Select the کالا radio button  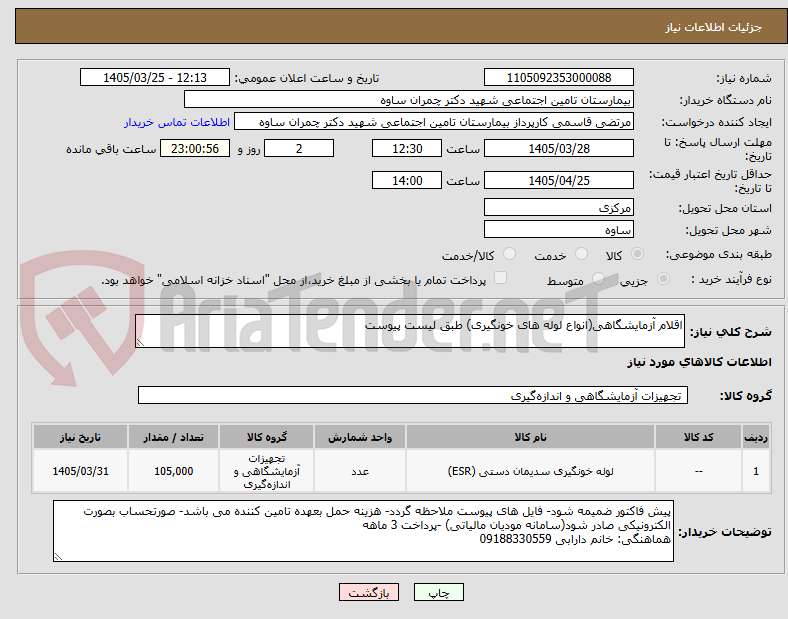(637, 254)
